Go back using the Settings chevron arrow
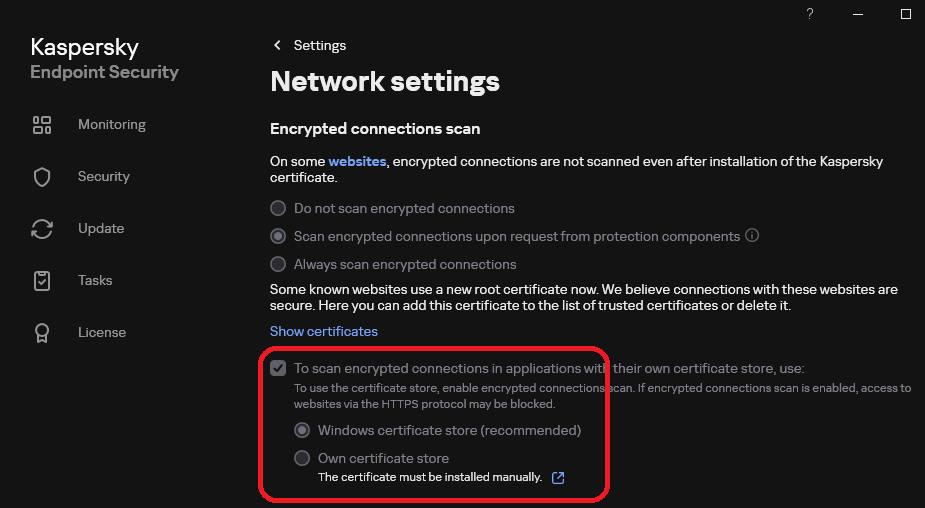The height and width of the screenshot is (508, 925). point(277,46)
